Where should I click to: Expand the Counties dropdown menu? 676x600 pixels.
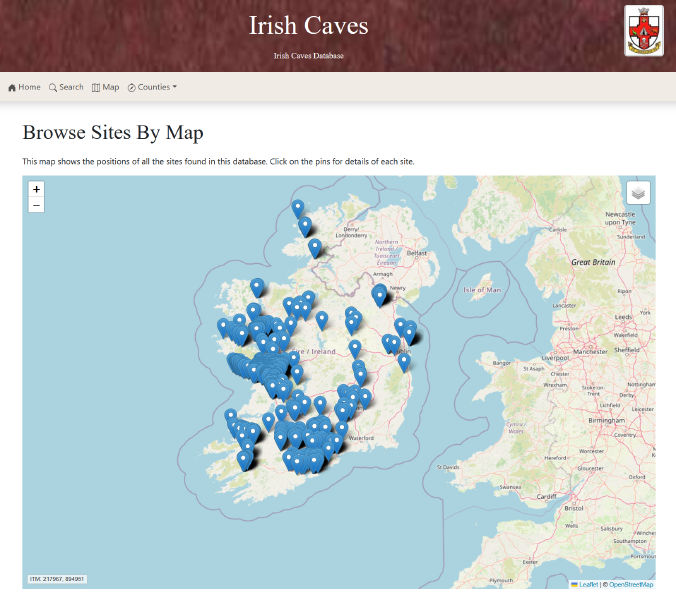coord(152,87)
